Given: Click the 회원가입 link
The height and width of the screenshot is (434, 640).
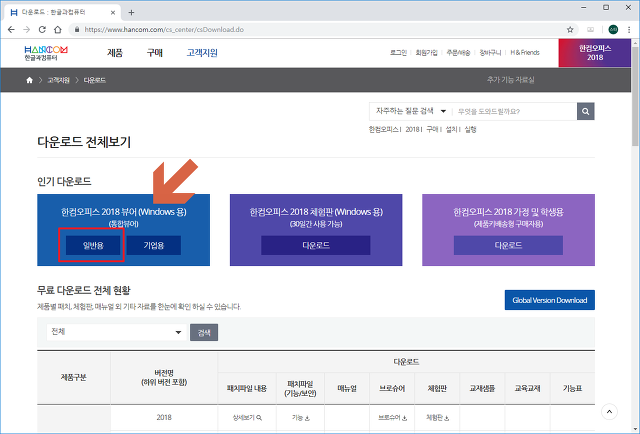Looking at the screenshot, I should (x=427, y=52).
